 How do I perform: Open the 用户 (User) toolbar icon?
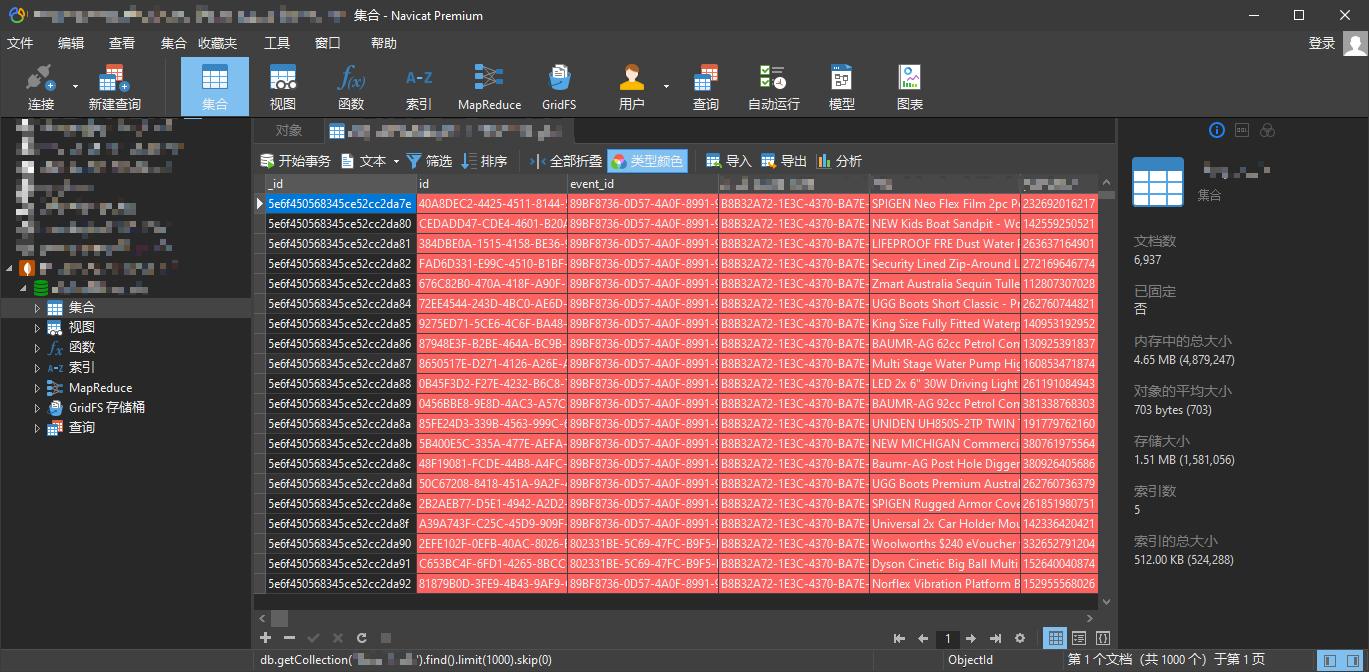click(631, 87)
